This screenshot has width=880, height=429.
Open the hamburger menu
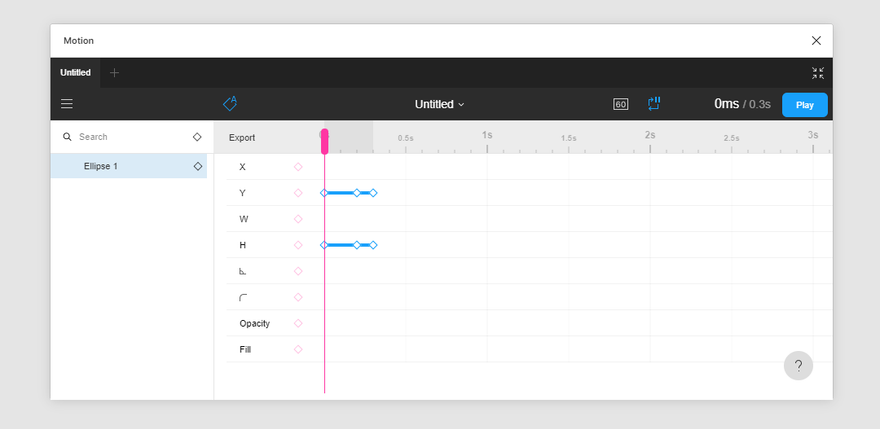[67, 104]
